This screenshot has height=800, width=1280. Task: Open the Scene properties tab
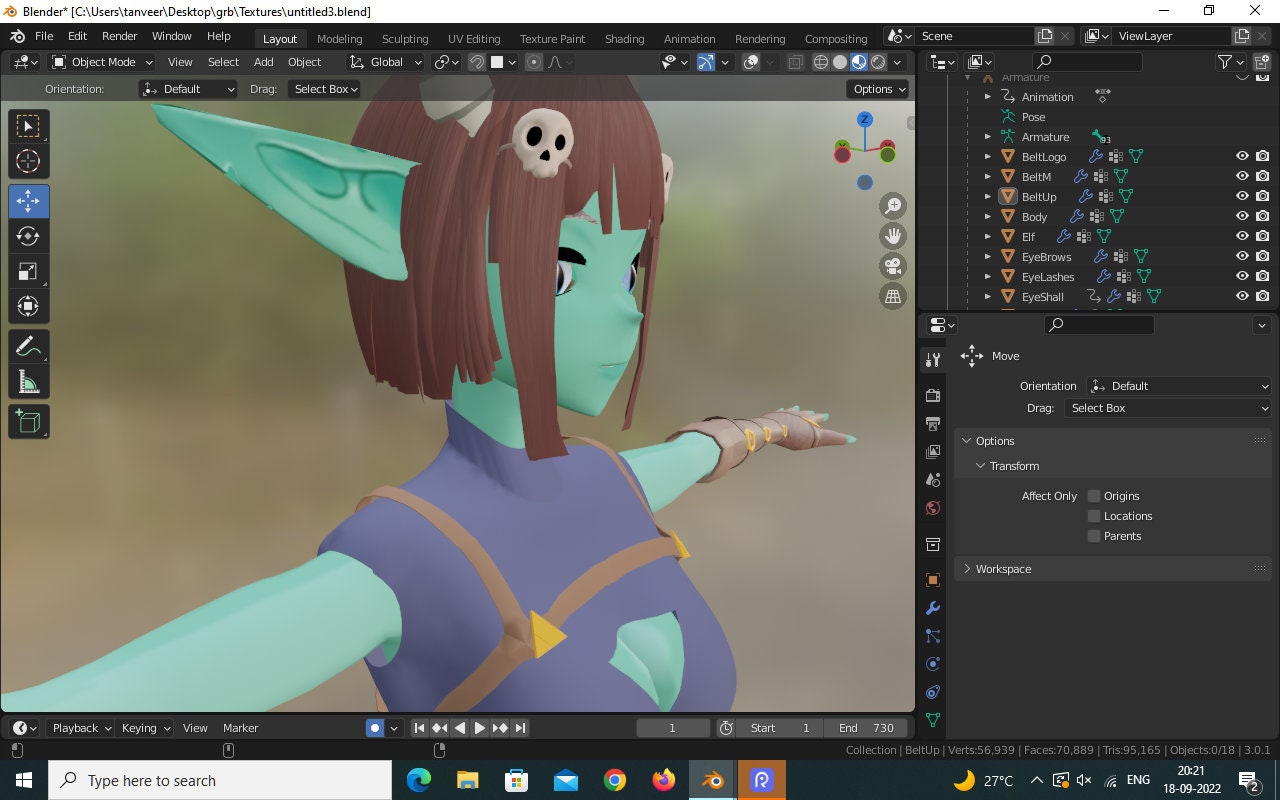(x=933, y=479)
